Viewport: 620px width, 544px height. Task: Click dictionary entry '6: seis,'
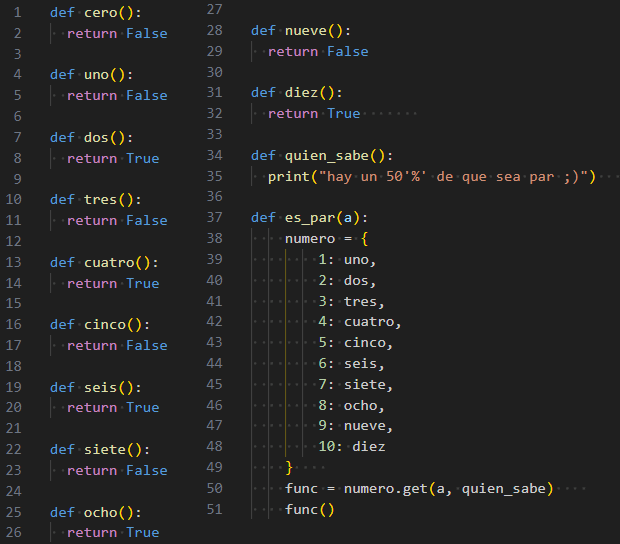[x=352, y=364]
